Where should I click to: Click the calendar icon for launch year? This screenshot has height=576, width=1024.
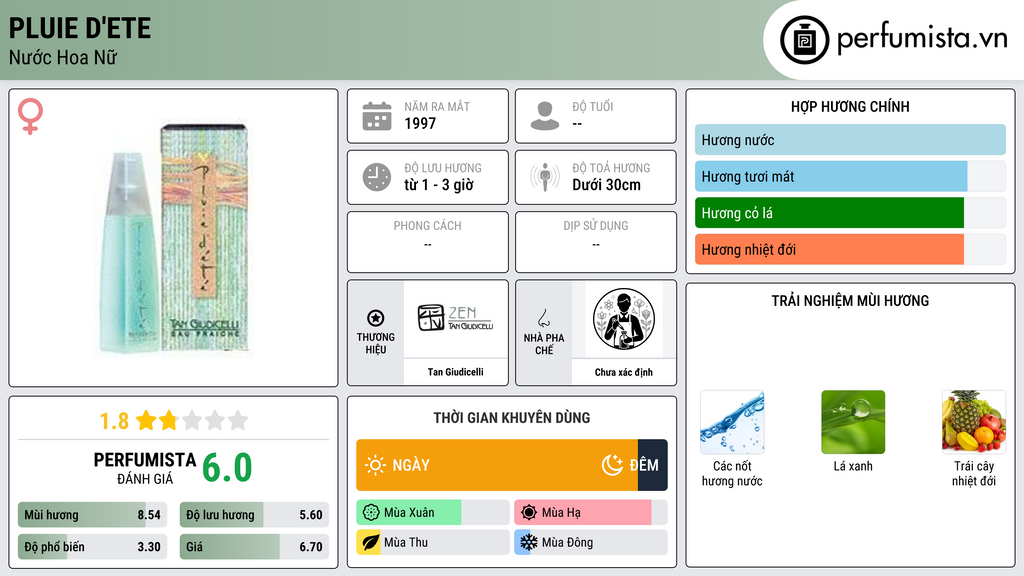(x=377, y=116)
